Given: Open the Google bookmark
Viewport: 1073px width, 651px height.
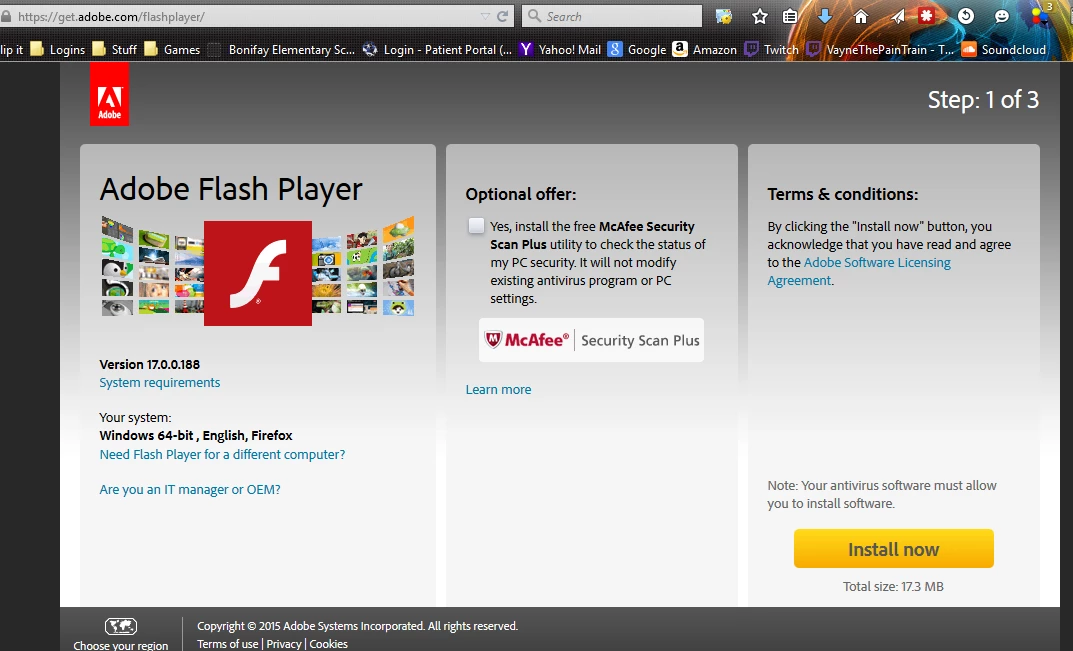Looking at the screenshot, I should point(637,49).
